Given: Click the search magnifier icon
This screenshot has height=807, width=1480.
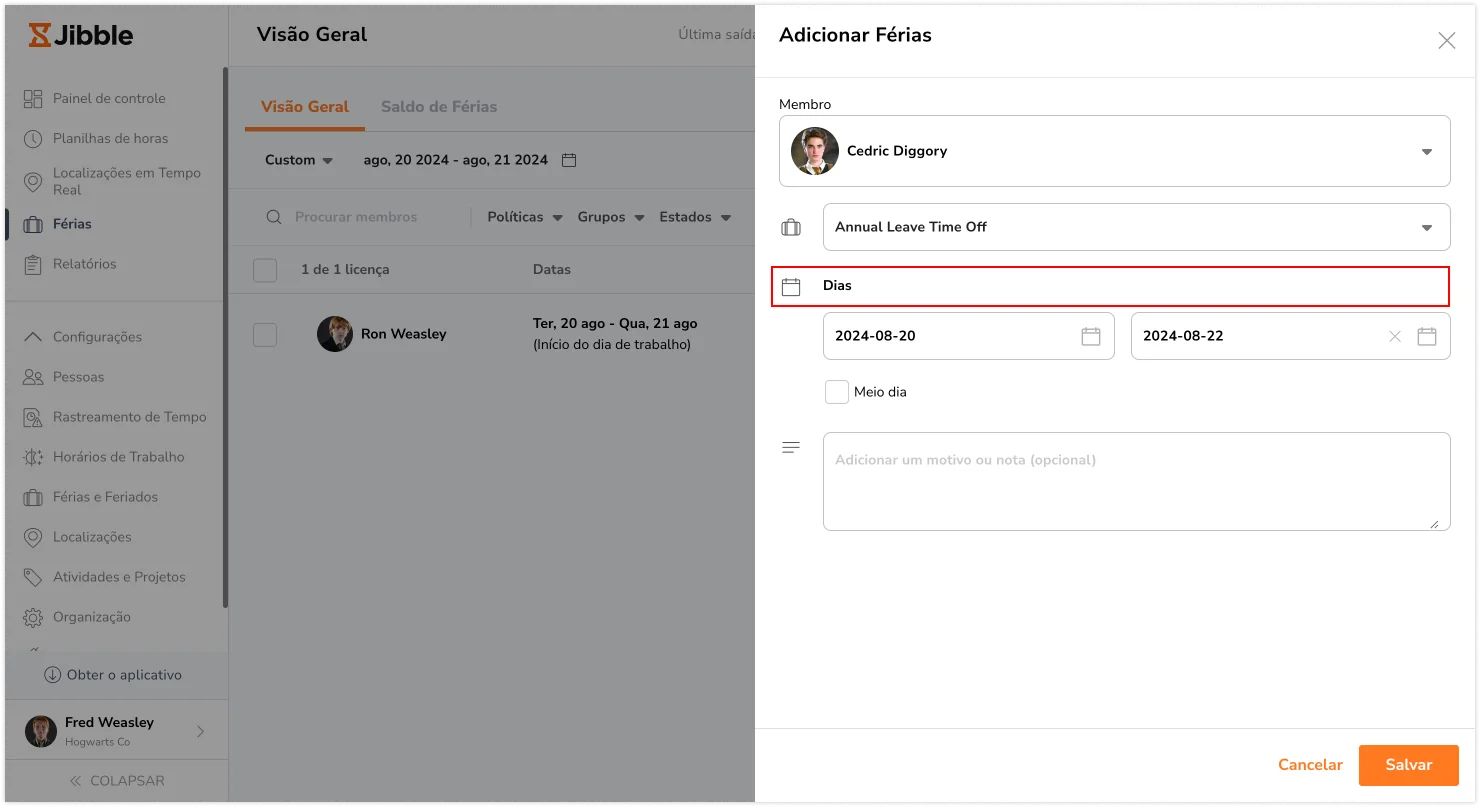Looking at the screenshot, I should (273, 217).
